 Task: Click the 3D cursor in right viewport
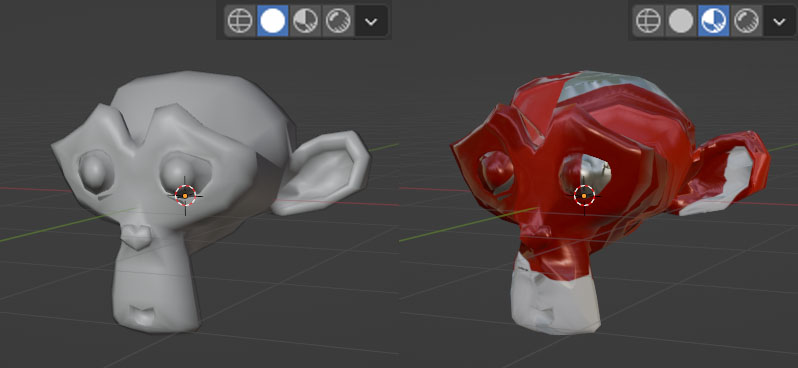point(584,195)
